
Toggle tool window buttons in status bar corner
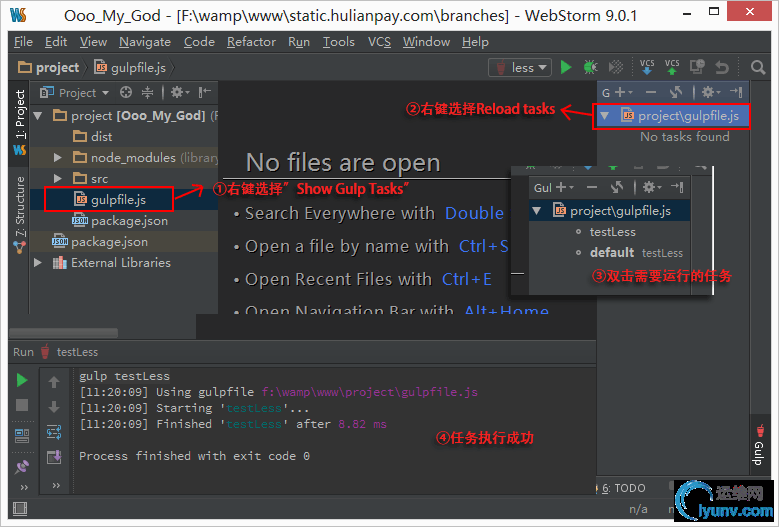tap(20, 509)
